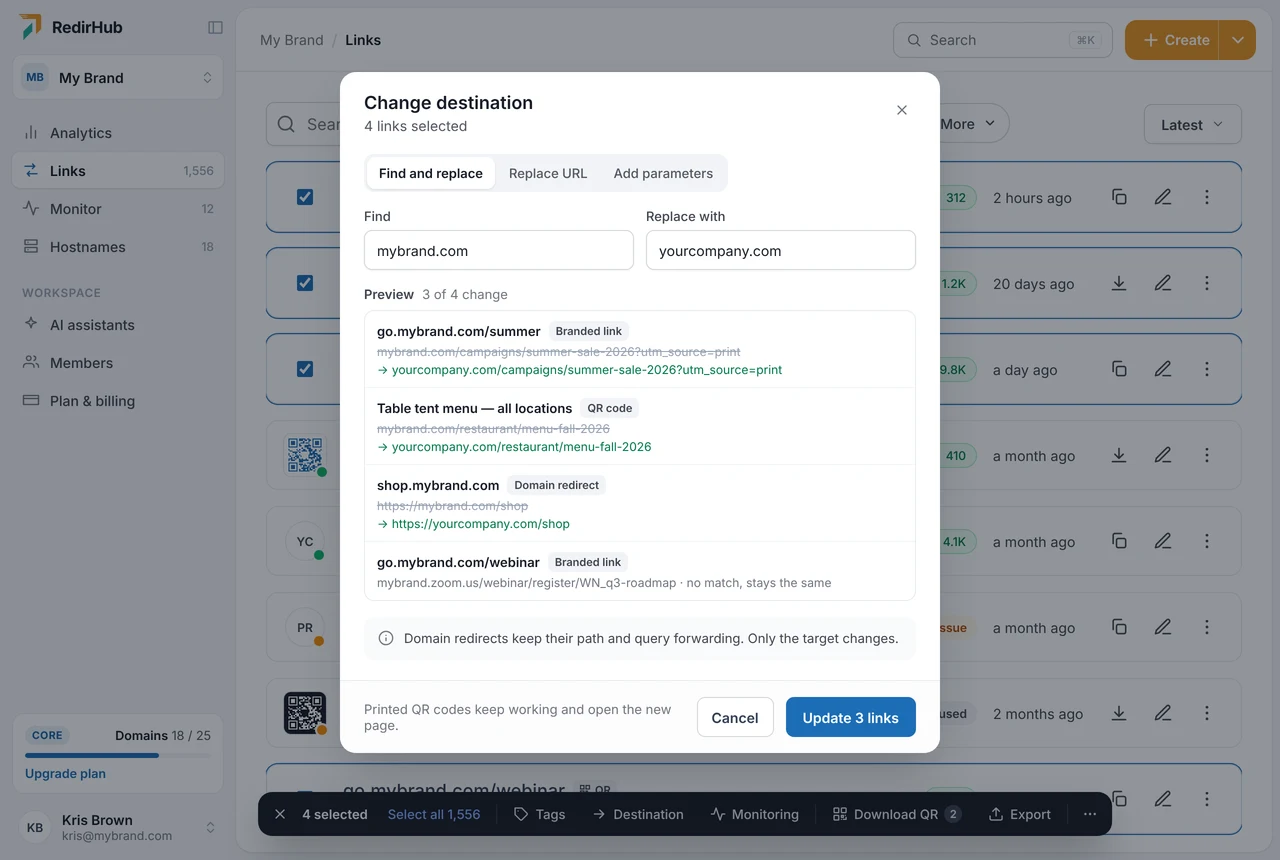Open the My Brand workspace switcher
The image size is (1280, 860).
pyautogui.click(x=118, y=78)
